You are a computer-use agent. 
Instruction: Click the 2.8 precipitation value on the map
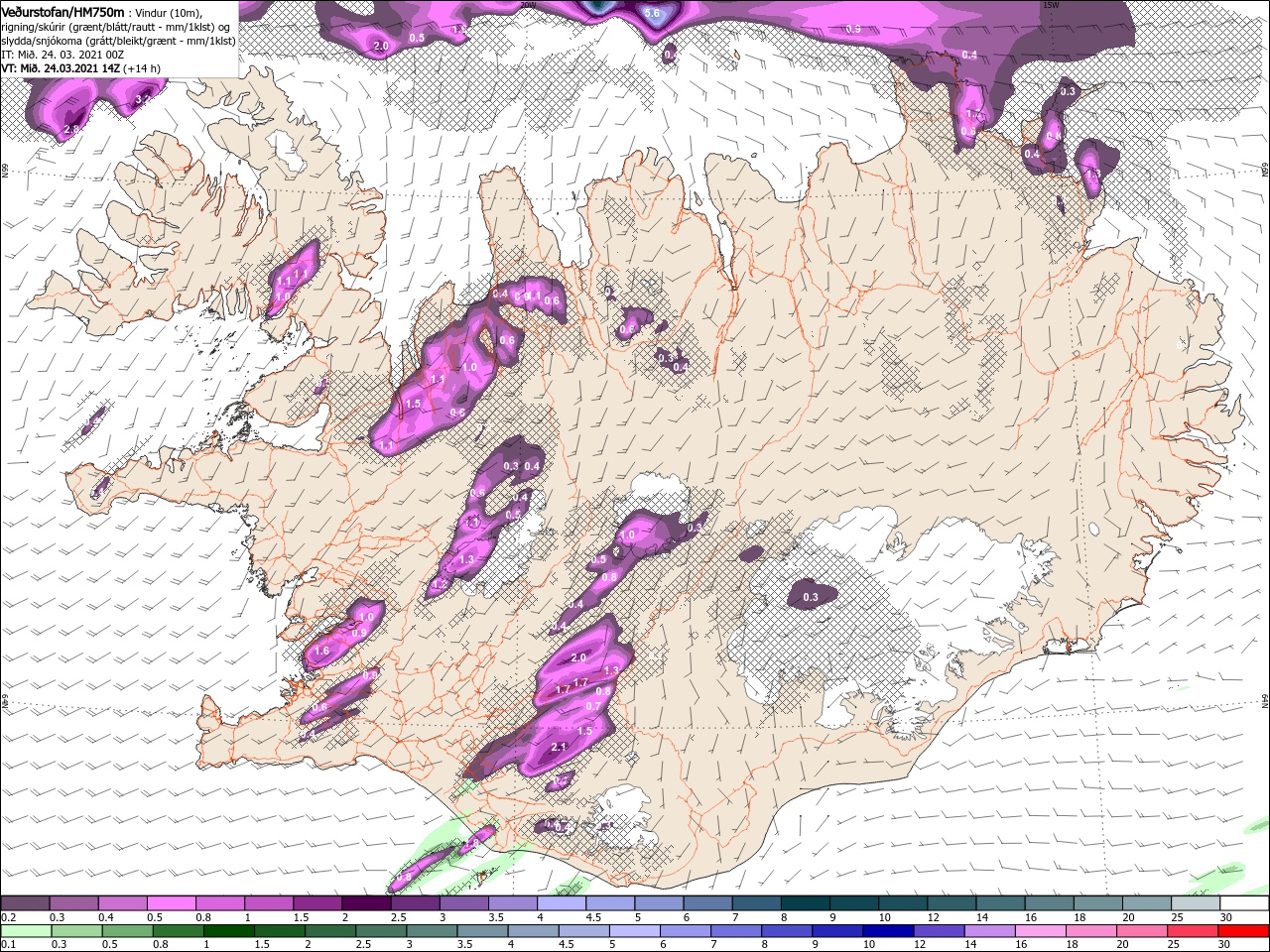pos(71,129)
